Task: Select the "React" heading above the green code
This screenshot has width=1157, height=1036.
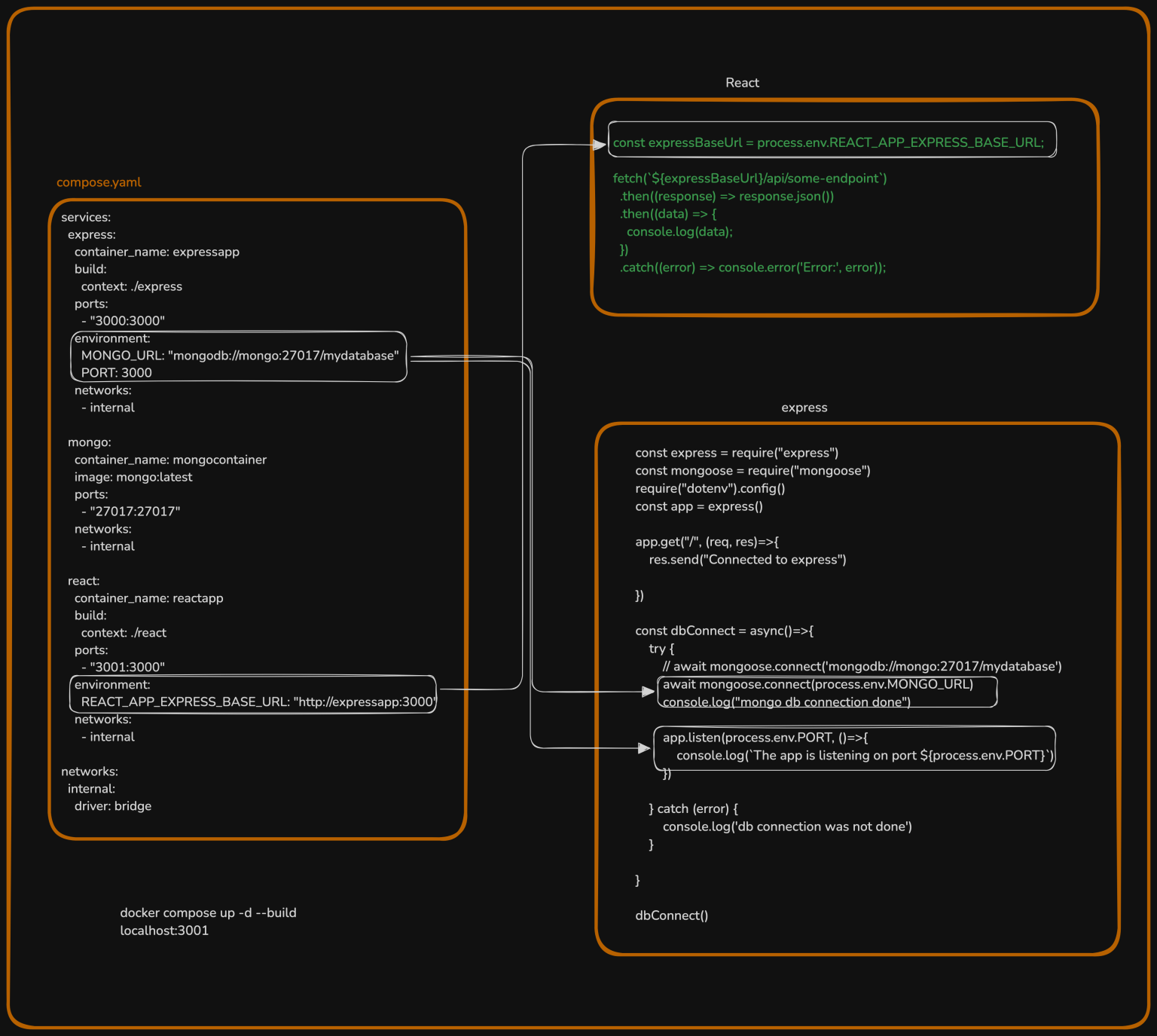Action: click(742, 83)
